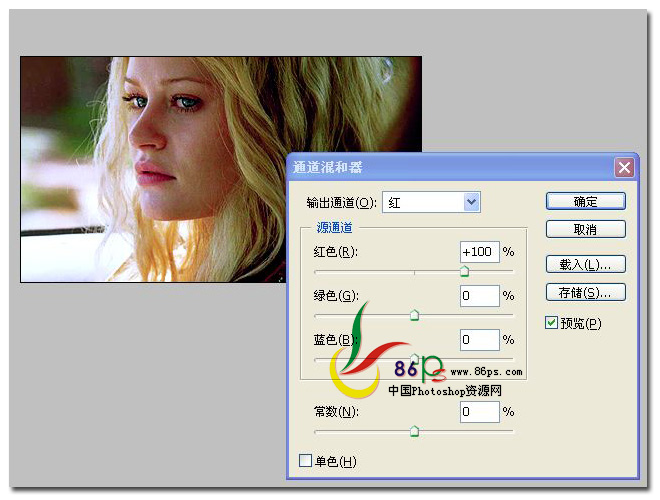Image resolution: width=660 pixels, height=500 pixels.
Task: Click the 绿色(G) percentage input field
Action: [x=479, y=296]
